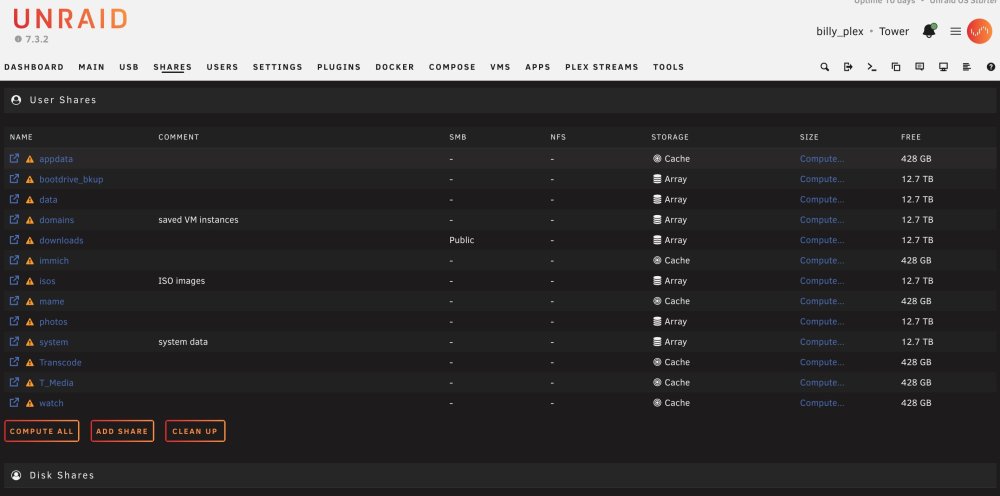Click the Add Share button
Viewport: 1000px width, 496px height.
[122, 431]
